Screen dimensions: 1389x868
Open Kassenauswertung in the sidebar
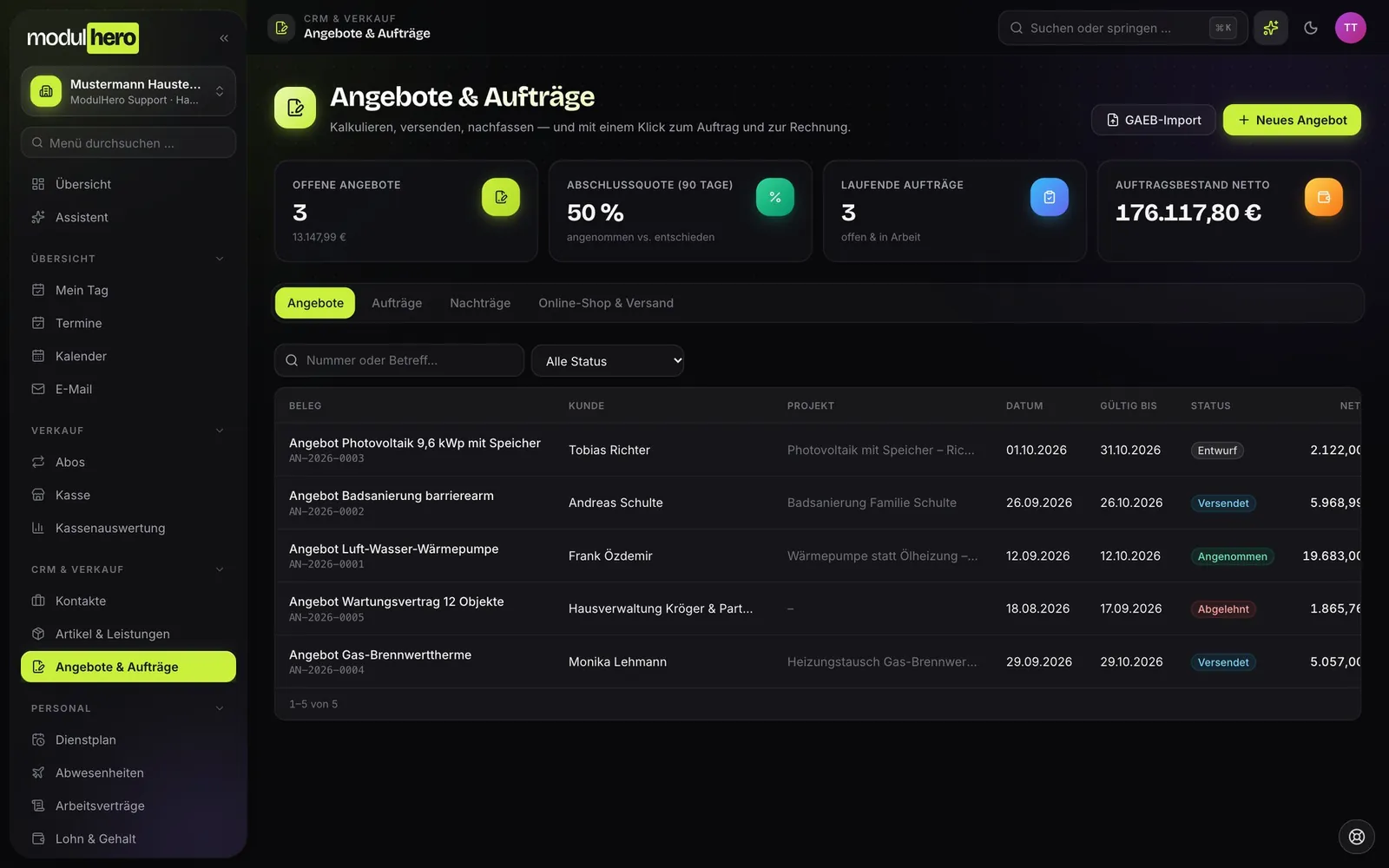128,528
